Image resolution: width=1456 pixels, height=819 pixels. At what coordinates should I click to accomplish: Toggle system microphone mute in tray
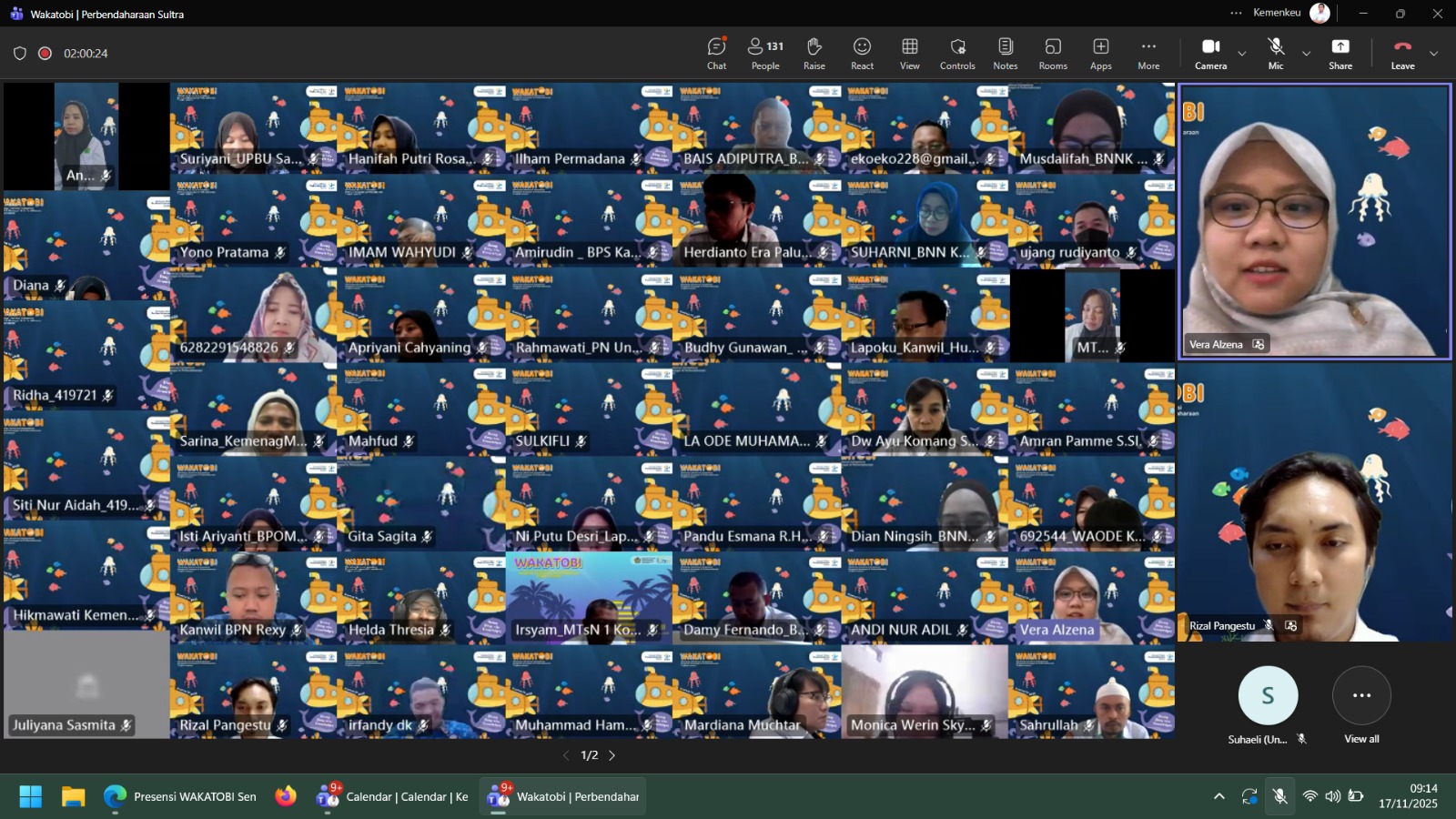click(x=1279, y=796)
